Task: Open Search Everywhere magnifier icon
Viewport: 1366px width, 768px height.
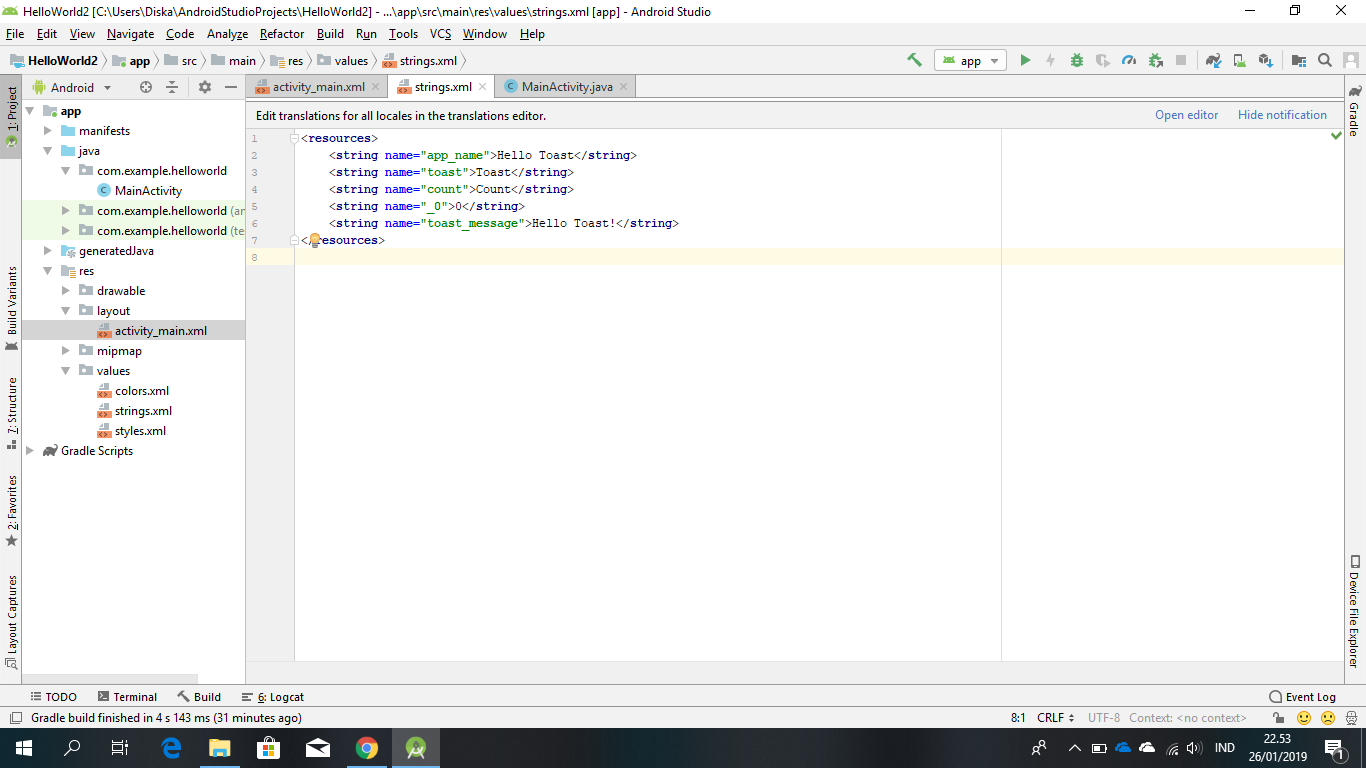Action: [x=1325, y=60]
